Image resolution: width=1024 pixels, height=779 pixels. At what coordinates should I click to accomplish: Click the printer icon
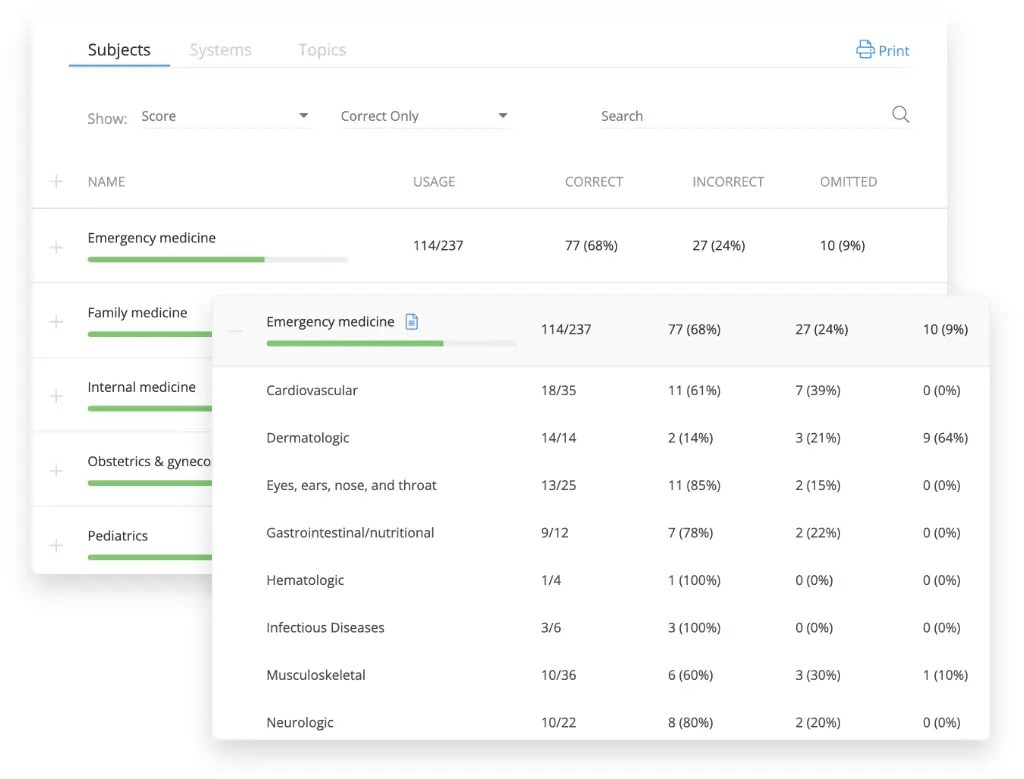[865, 50]
